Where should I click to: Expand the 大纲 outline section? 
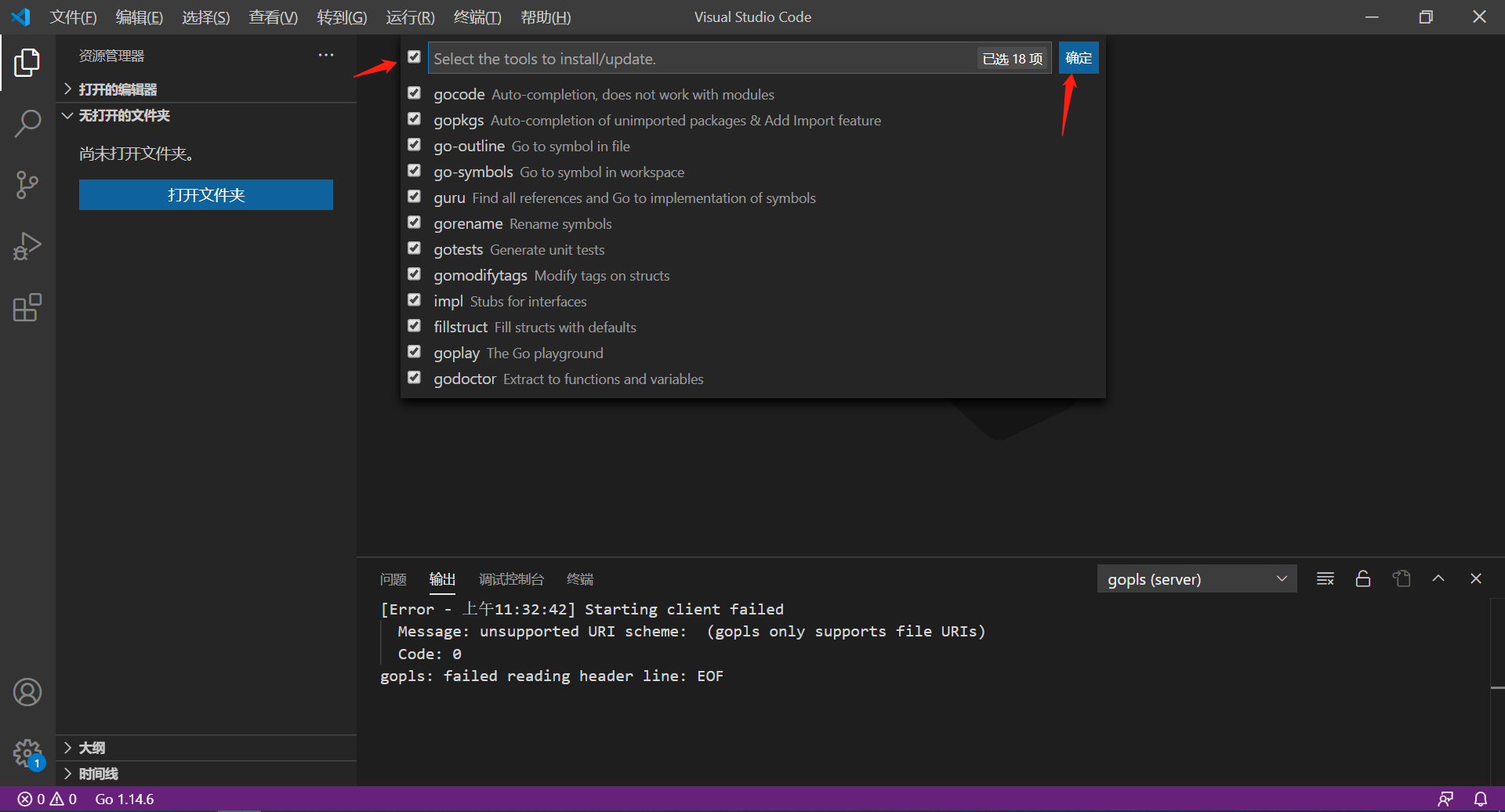pyautogui.click(x=207, y=748)
